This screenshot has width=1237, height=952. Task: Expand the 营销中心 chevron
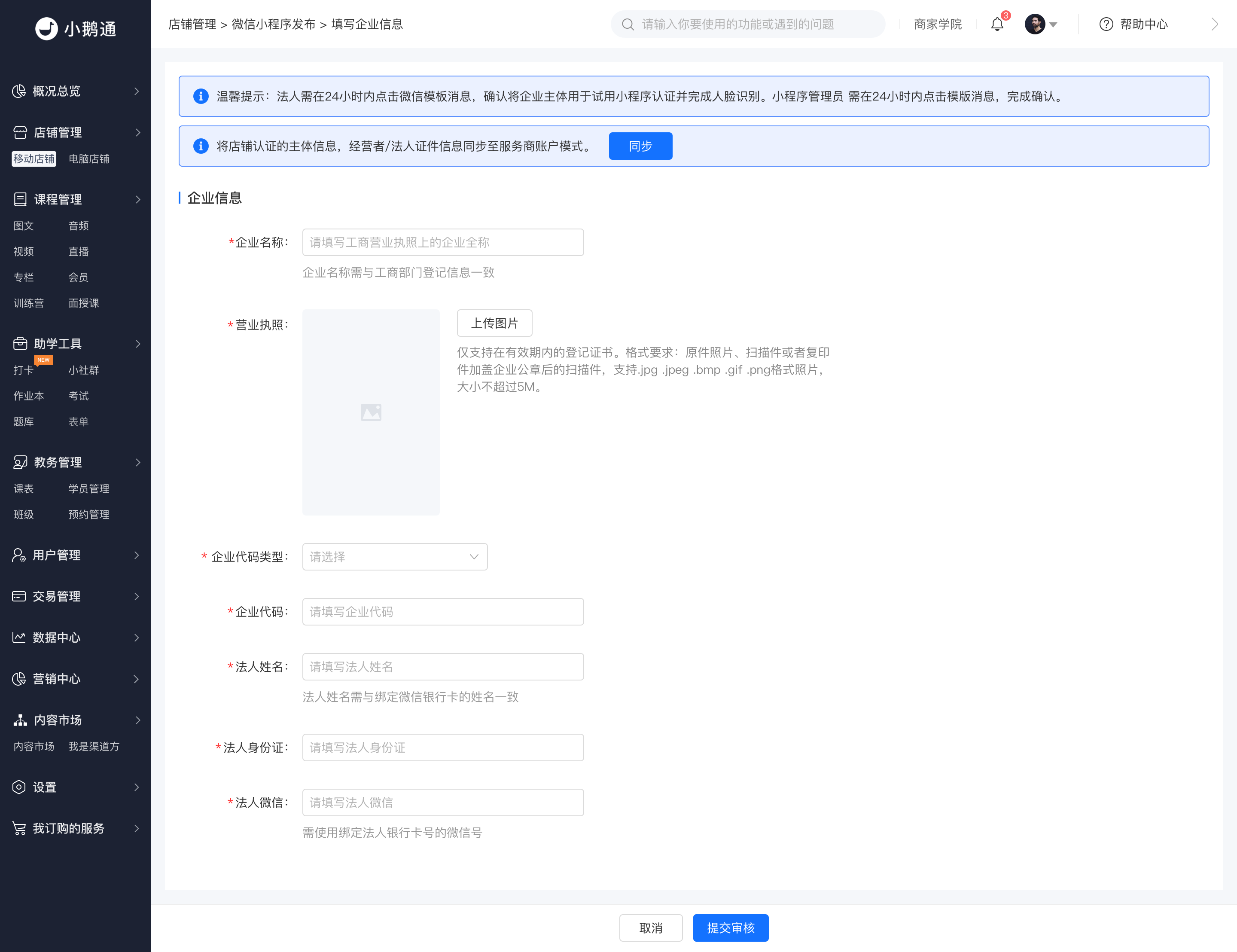tap(137, 679)
